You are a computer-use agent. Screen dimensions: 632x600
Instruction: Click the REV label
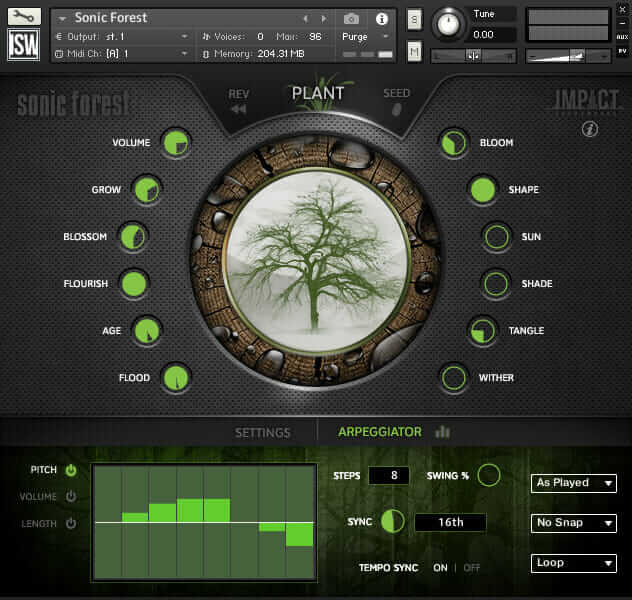click(238, 94)
